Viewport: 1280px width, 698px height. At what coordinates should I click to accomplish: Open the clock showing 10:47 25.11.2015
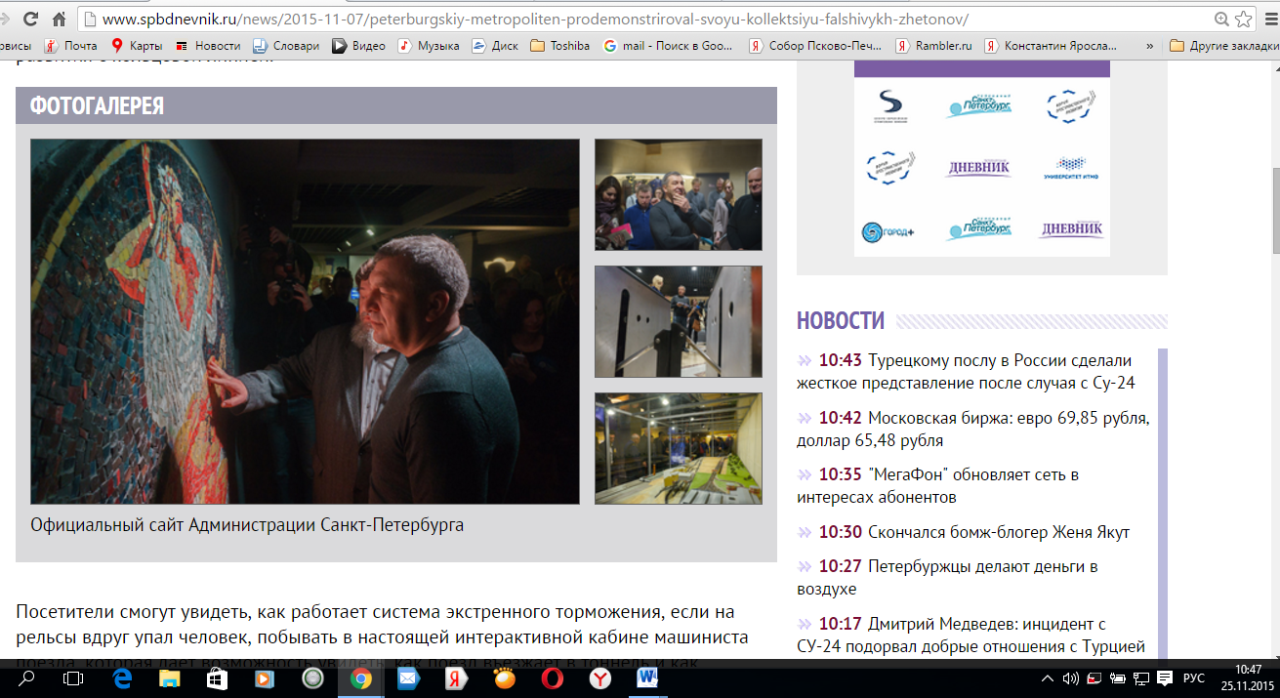click(x=1247, y=678)
